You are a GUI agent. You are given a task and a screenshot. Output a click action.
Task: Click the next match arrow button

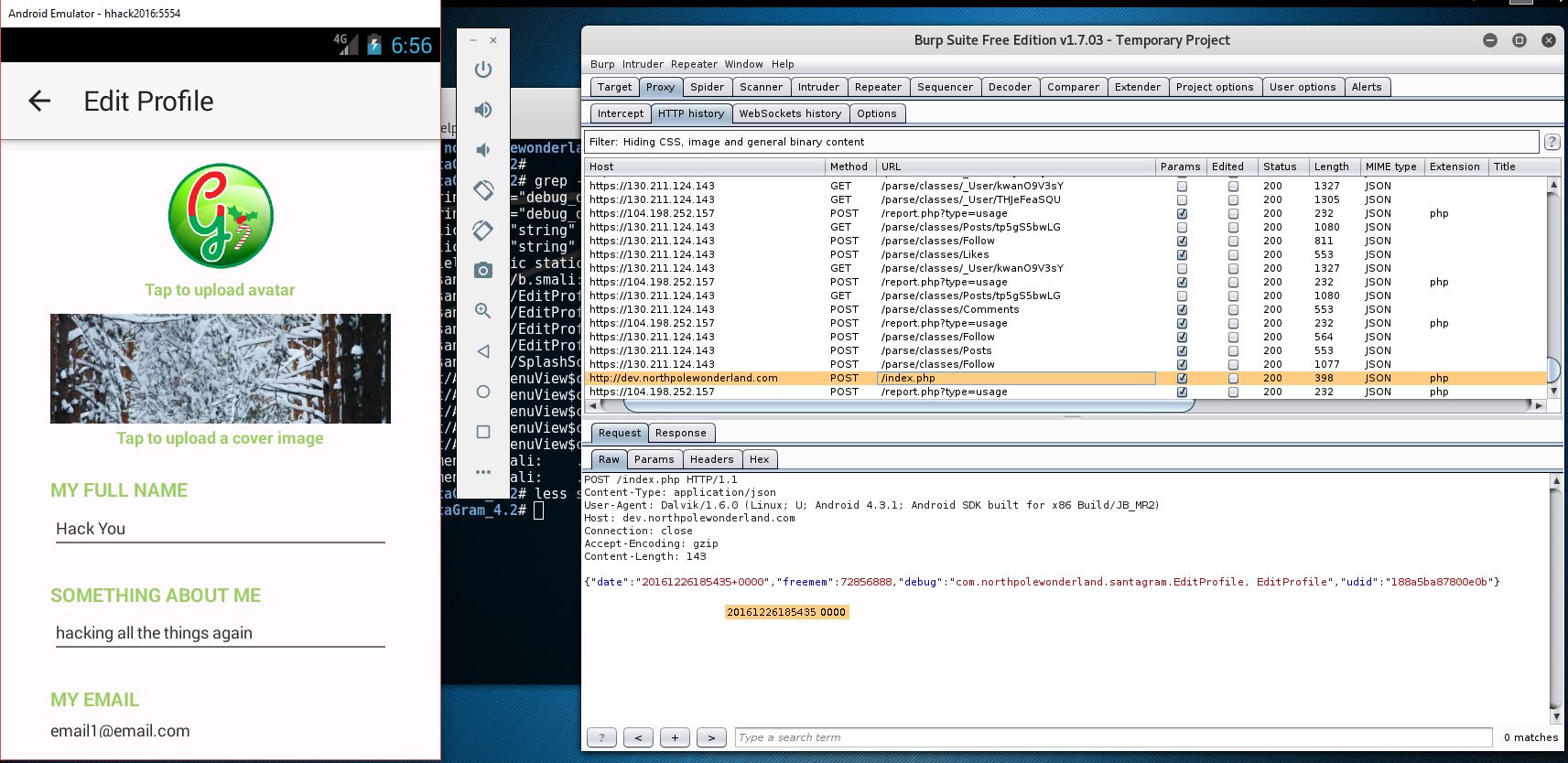coord(711,737)
